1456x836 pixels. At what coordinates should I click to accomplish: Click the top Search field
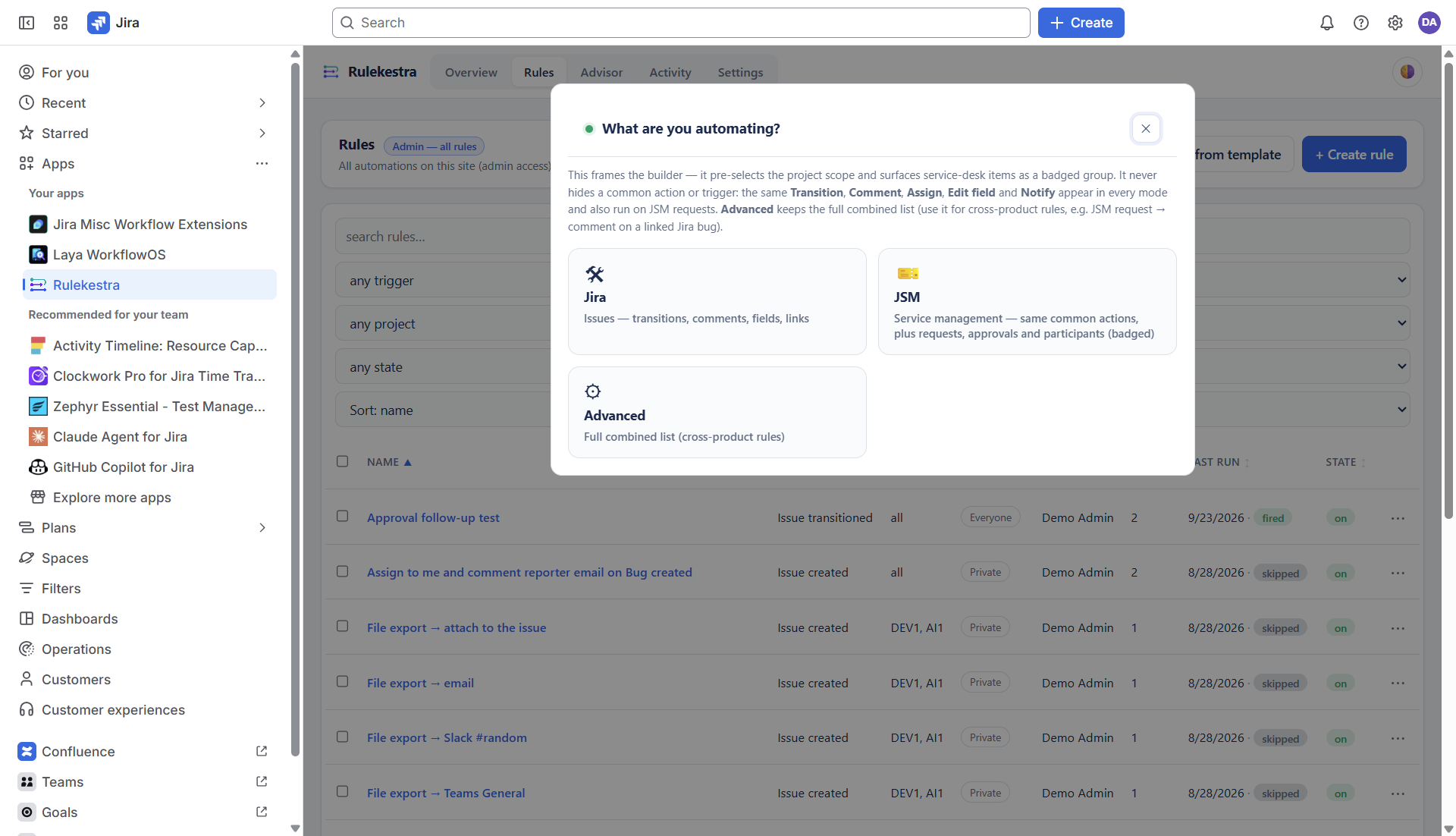coord(681,23)
